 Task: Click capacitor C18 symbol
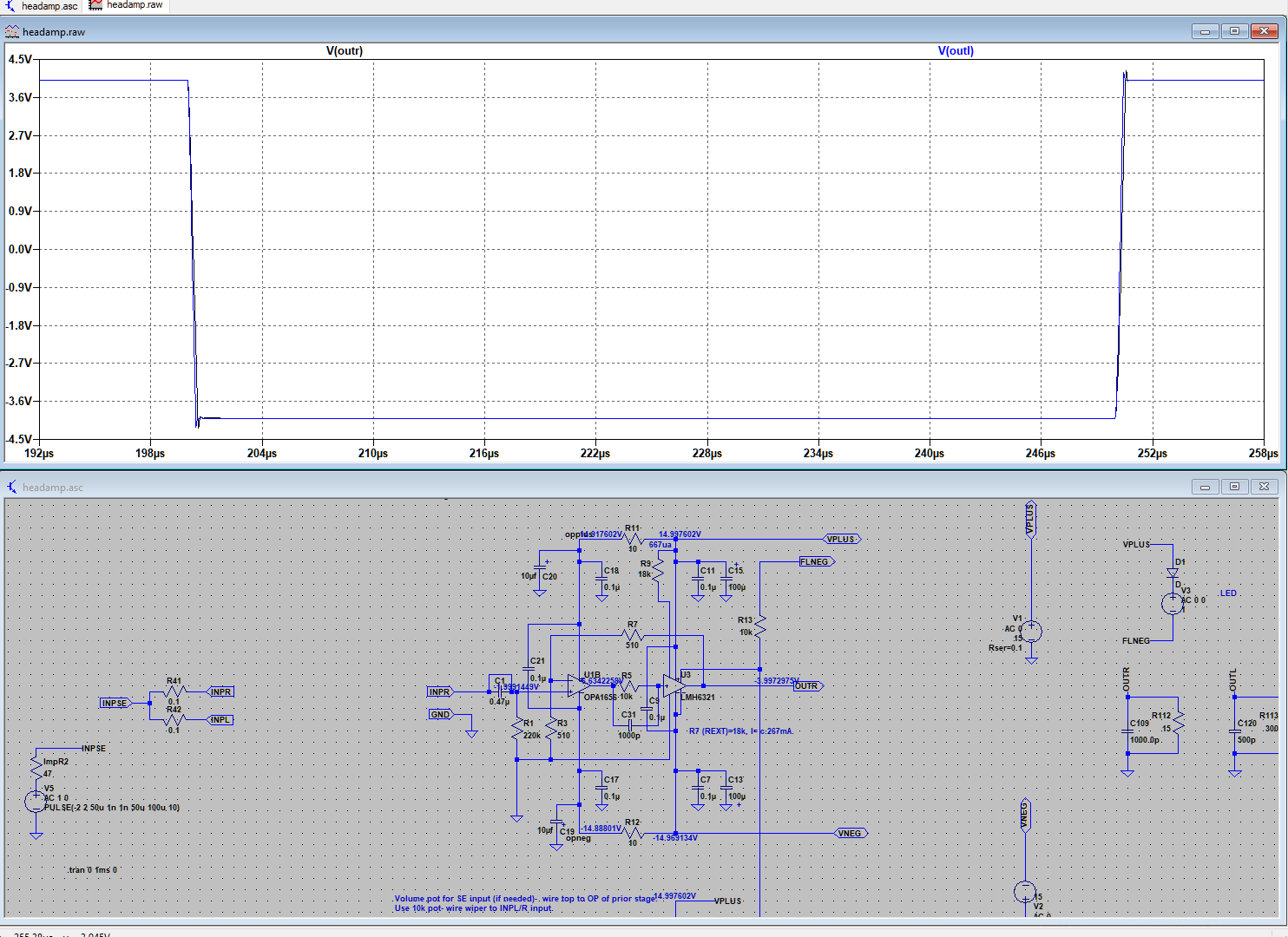601,579
